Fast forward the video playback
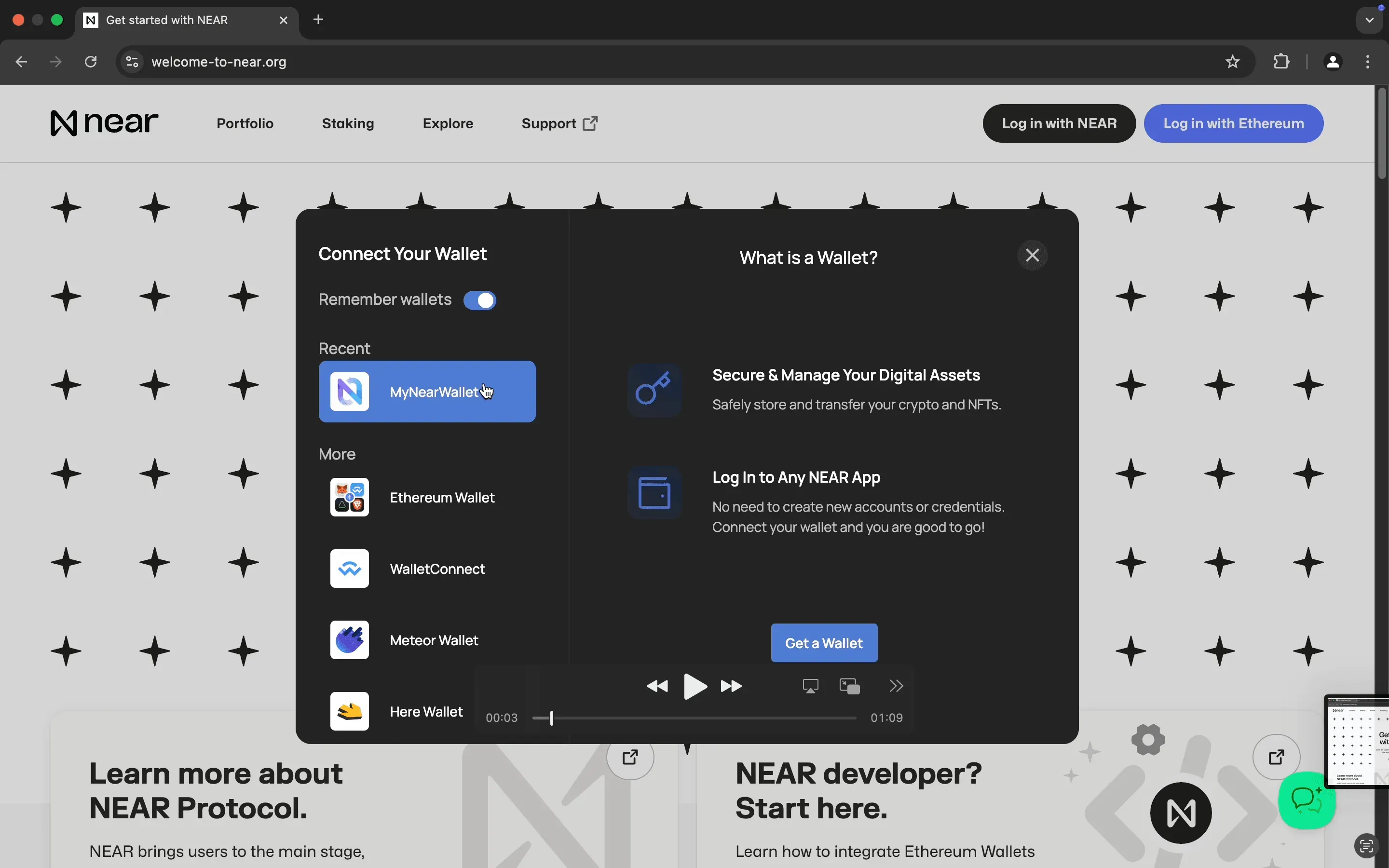Image resolution: width=1389 pixels, height=868 pixels. coord(732,687)
